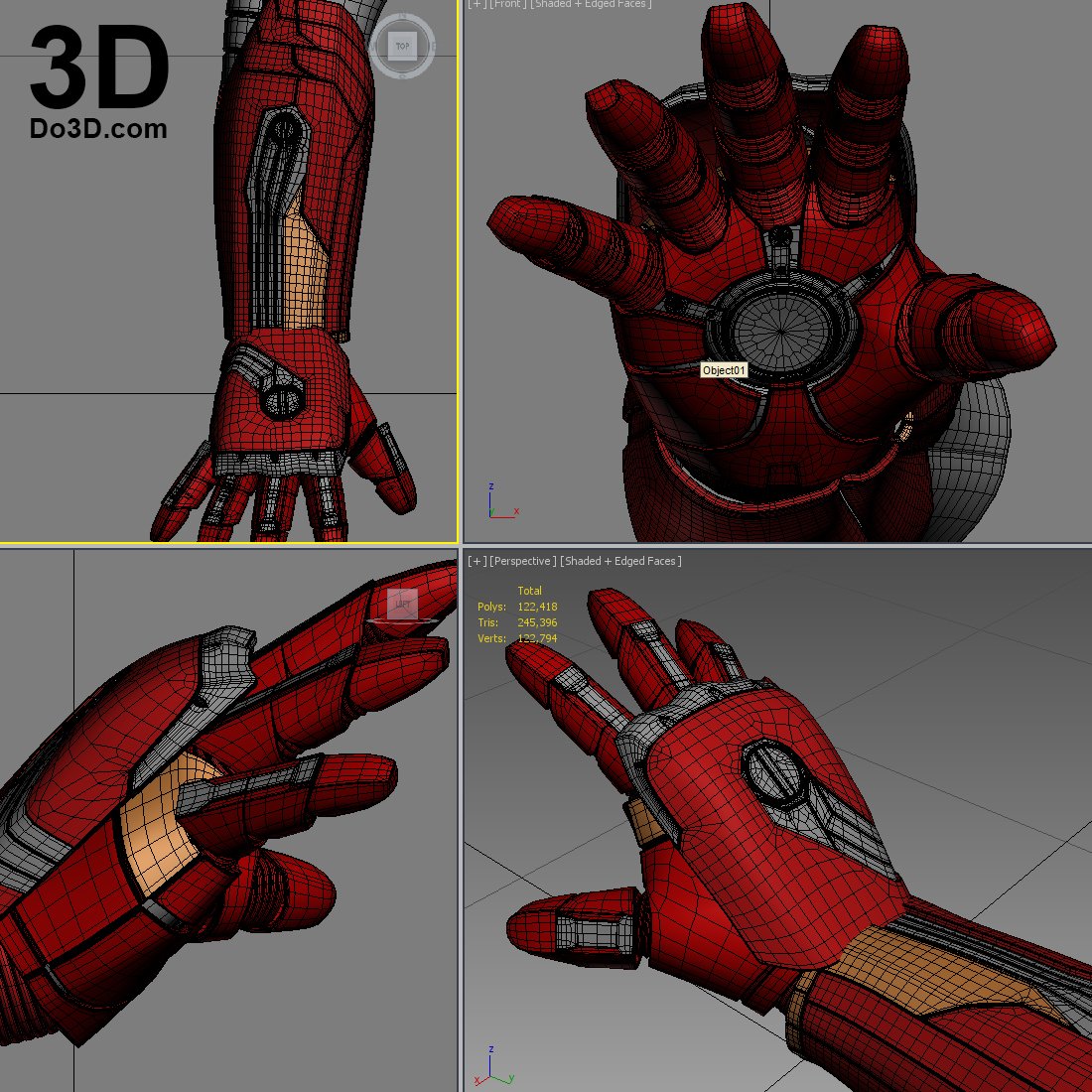The image size is (1092, 1092).
Task: Open Shaded + Edged Faces menu in Front viewport
Action: point(592,4)
